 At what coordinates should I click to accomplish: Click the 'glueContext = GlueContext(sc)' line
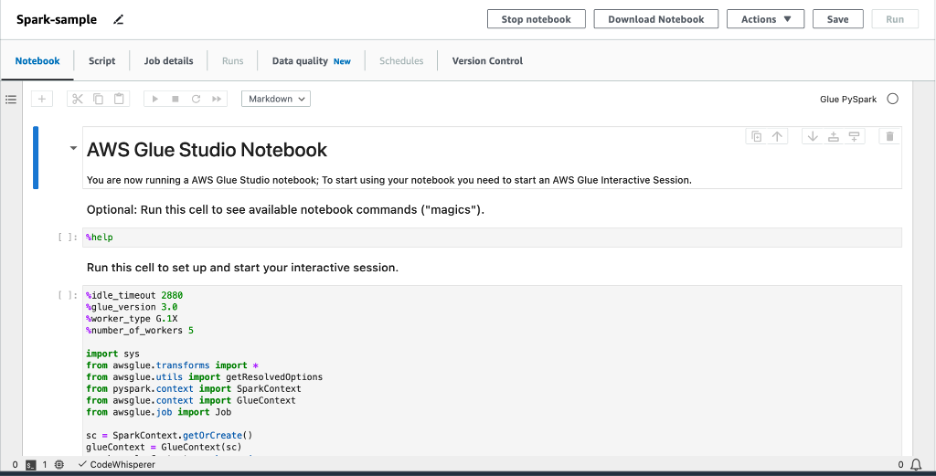pyautogui.click(x=164, y=447)
